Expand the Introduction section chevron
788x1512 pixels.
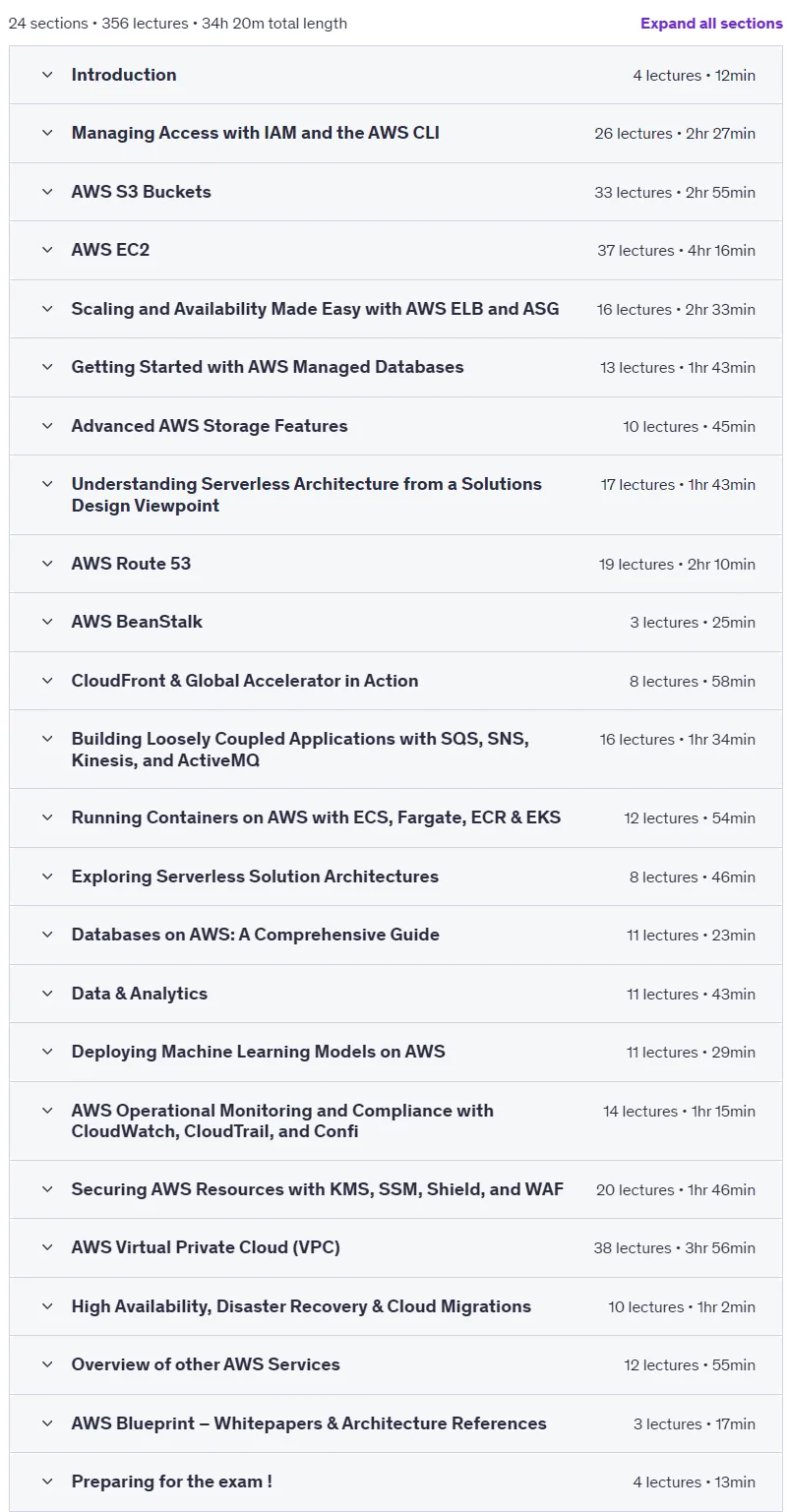click(x=47, y=75)
